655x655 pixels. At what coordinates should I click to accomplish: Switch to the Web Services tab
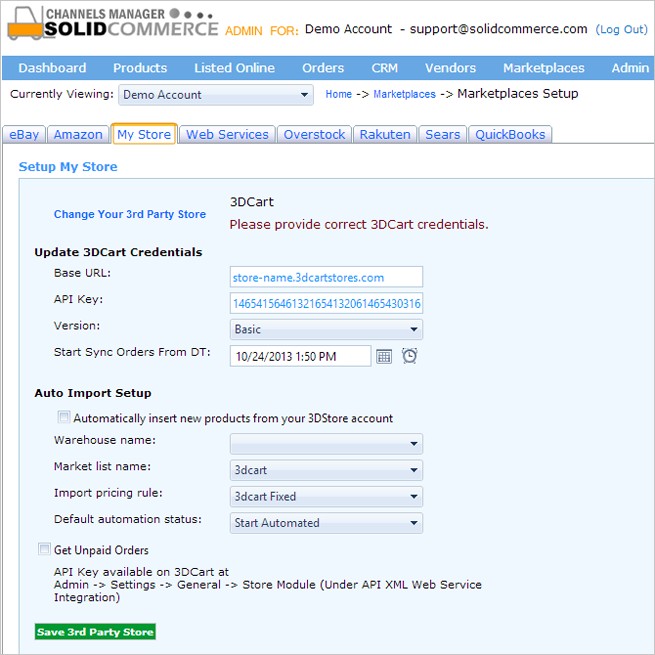[x=227, y=135]
